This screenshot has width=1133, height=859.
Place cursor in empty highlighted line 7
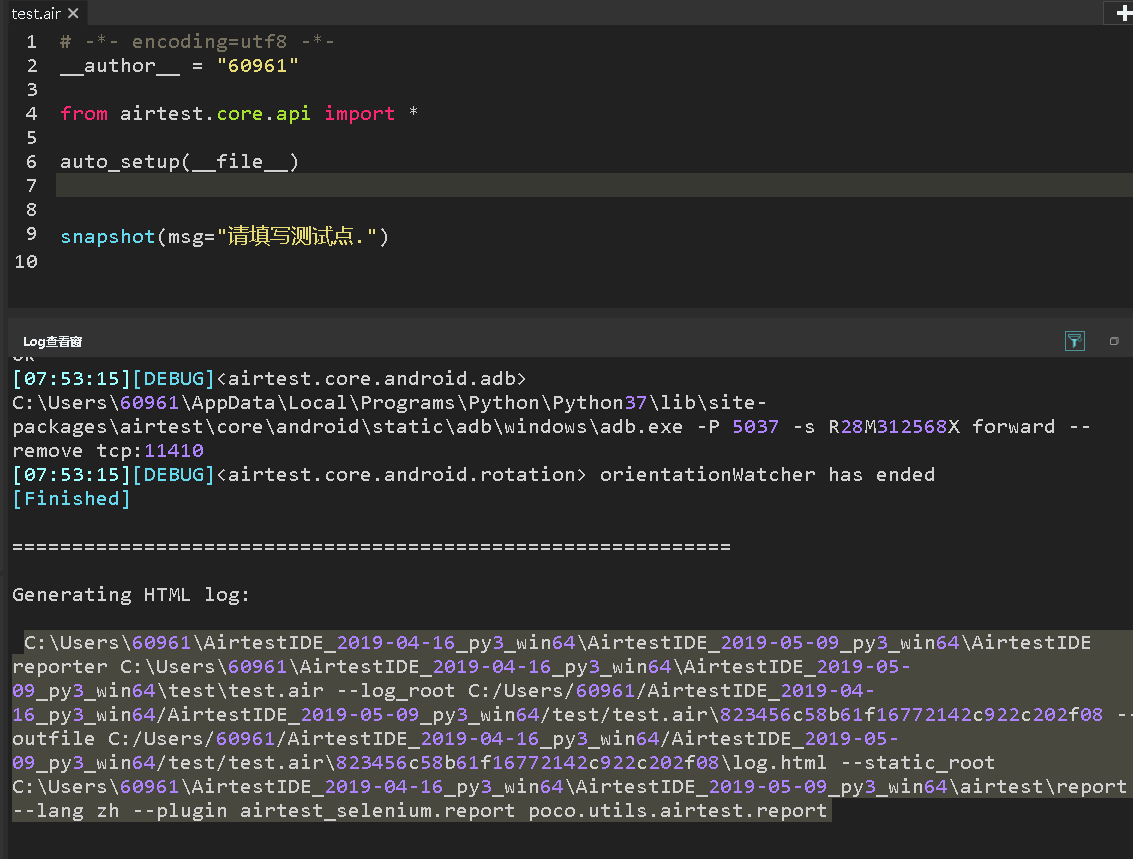coord(594,185)
